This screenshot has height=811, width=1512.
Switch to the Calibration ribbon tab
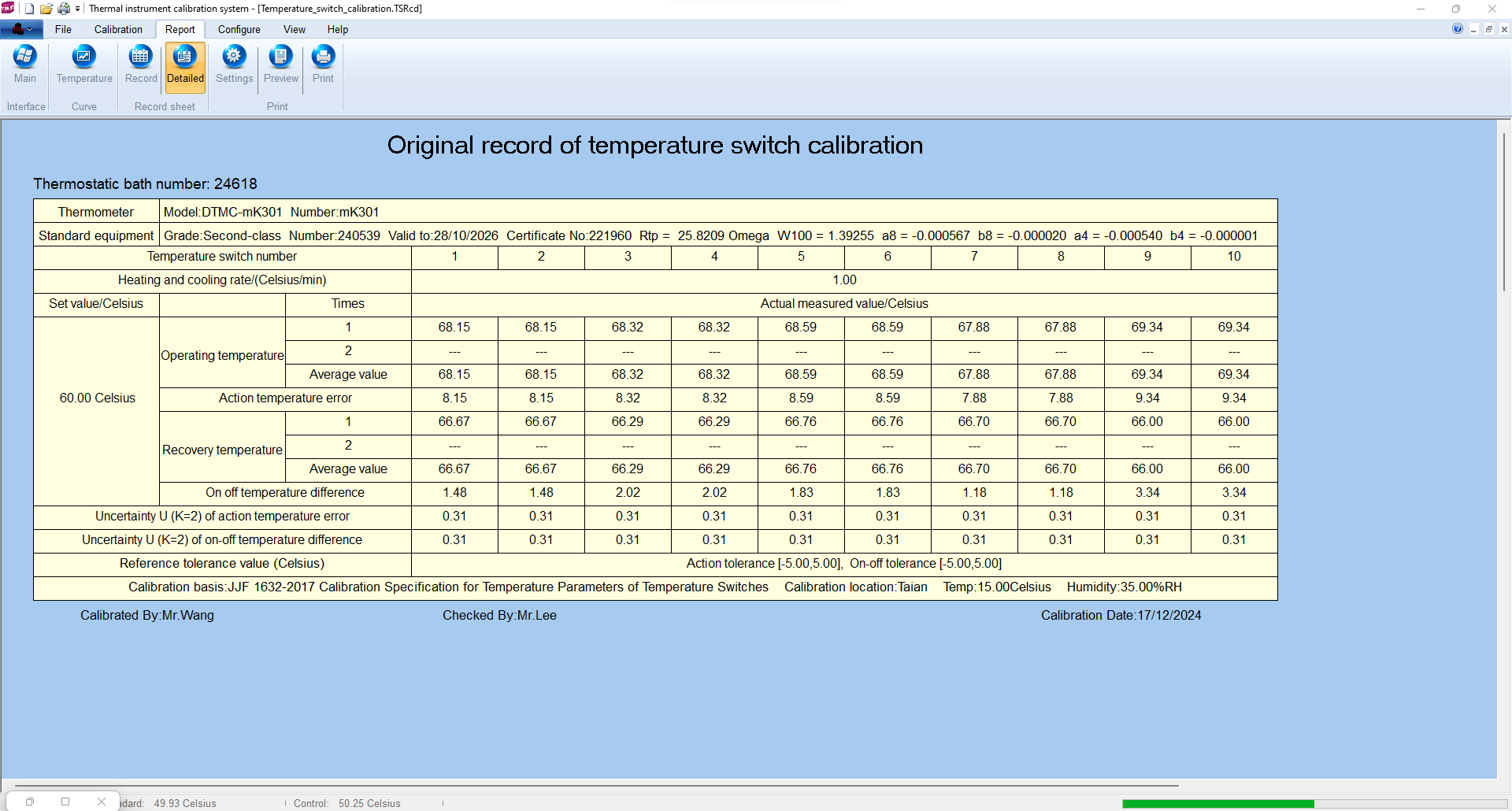[118, 29]
